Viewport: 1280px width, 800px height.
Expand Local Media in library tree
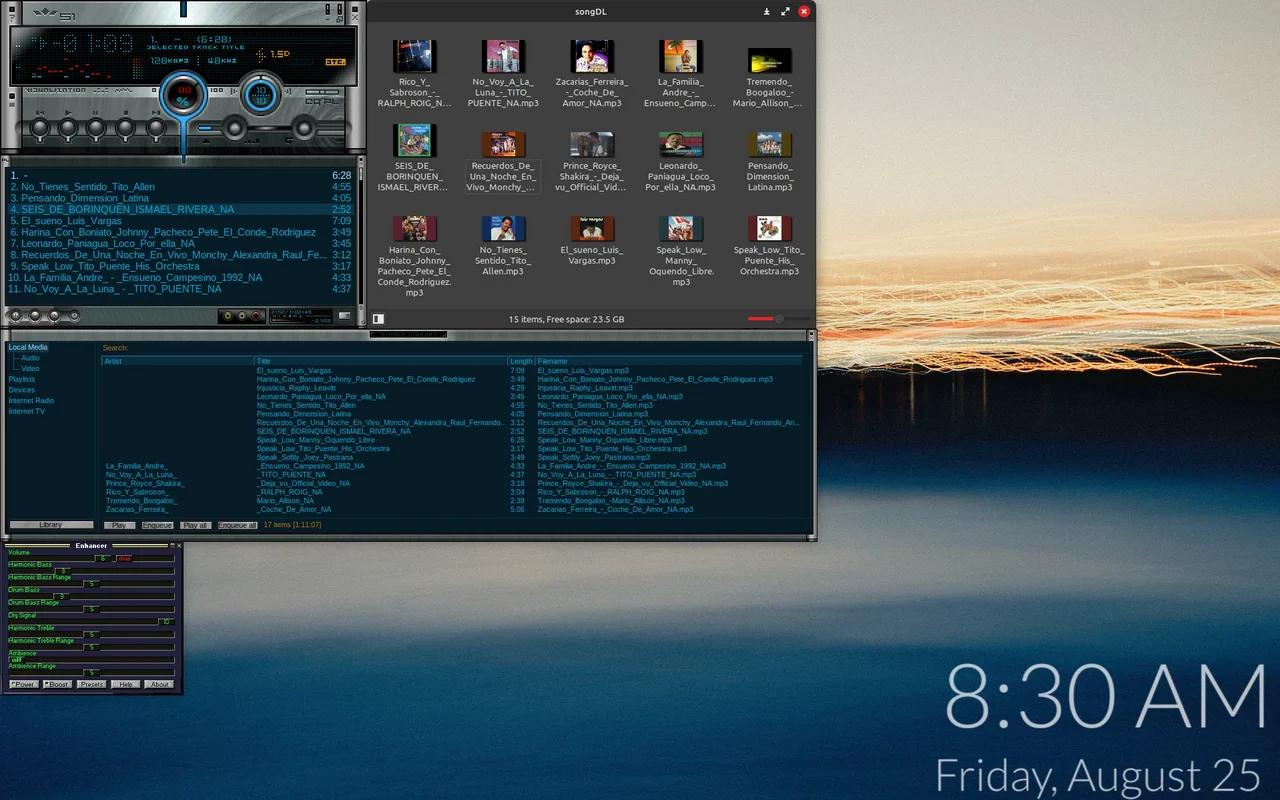(x=28, y=347)
